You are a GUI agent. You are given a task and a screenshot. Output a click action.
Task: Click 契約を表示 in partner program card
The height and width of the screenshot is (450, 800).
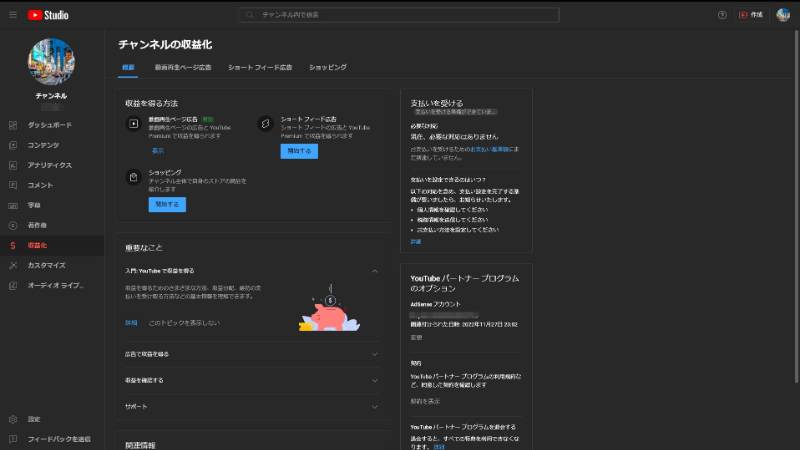click(x=425, y=402)
